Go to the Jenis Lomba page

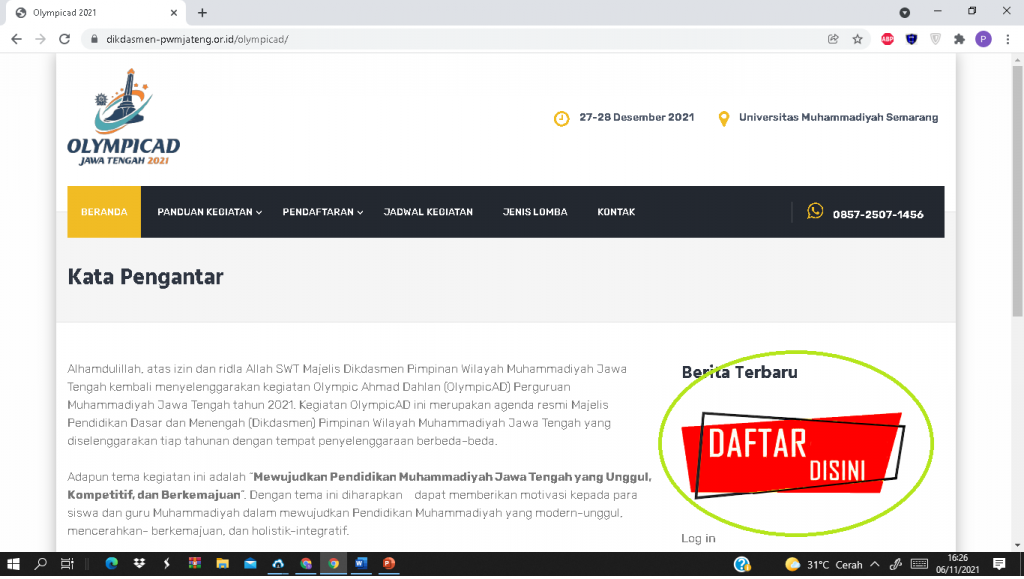point(535,212)
